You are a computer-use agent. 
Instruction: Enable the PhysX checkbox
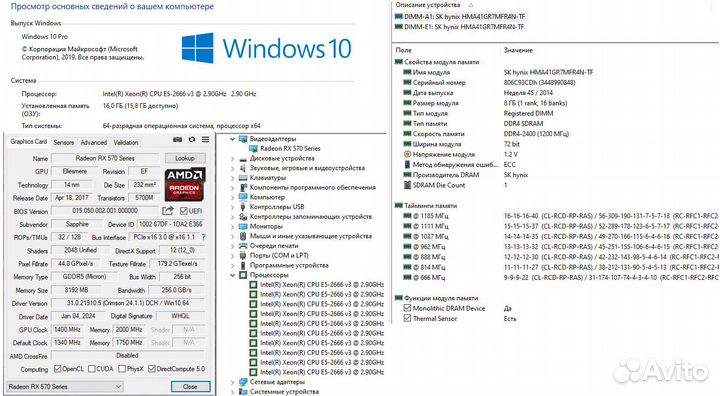122,369
